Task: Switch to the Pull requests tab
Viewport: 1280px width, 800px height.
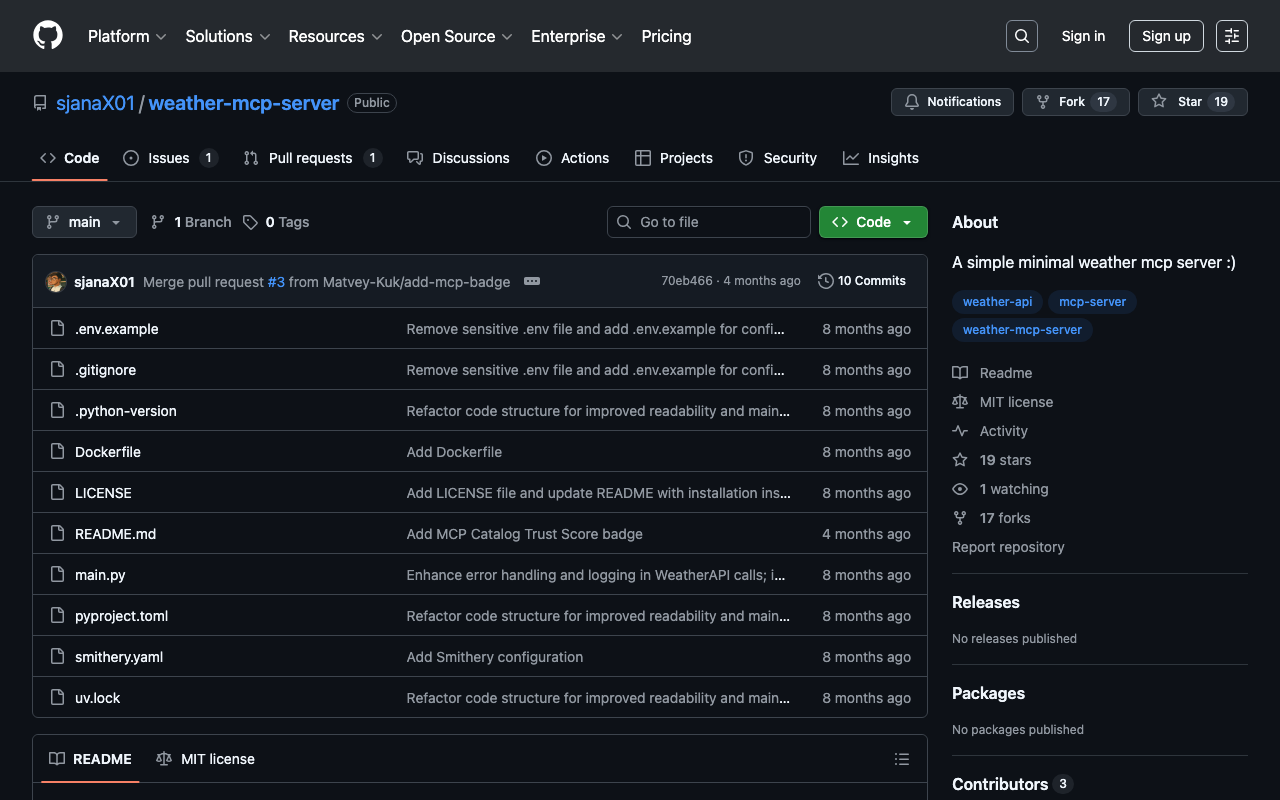Action: [x=311, y=158]
